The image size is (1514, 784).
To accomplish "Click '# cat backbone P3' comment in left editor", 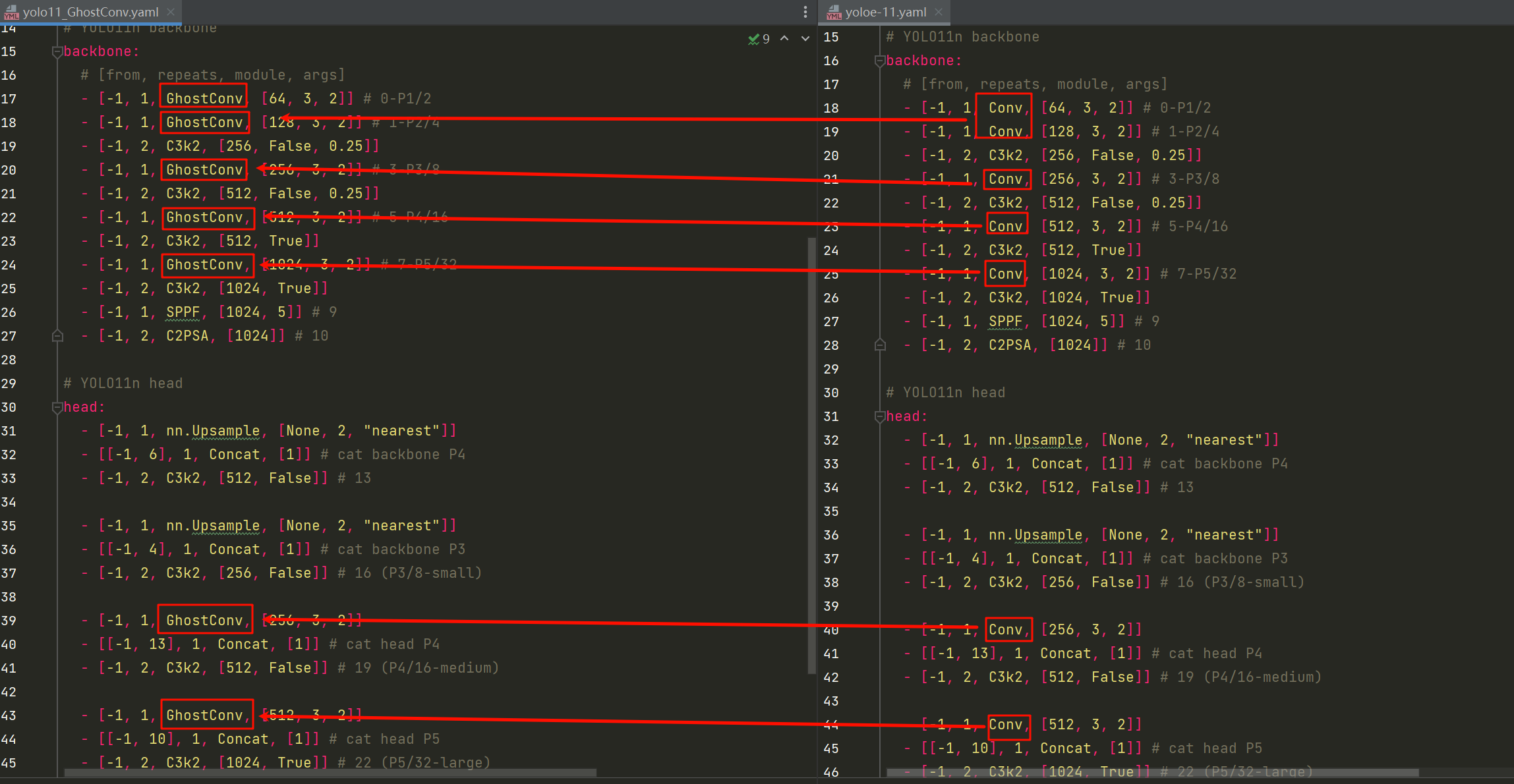I will [x=393, y=549].
